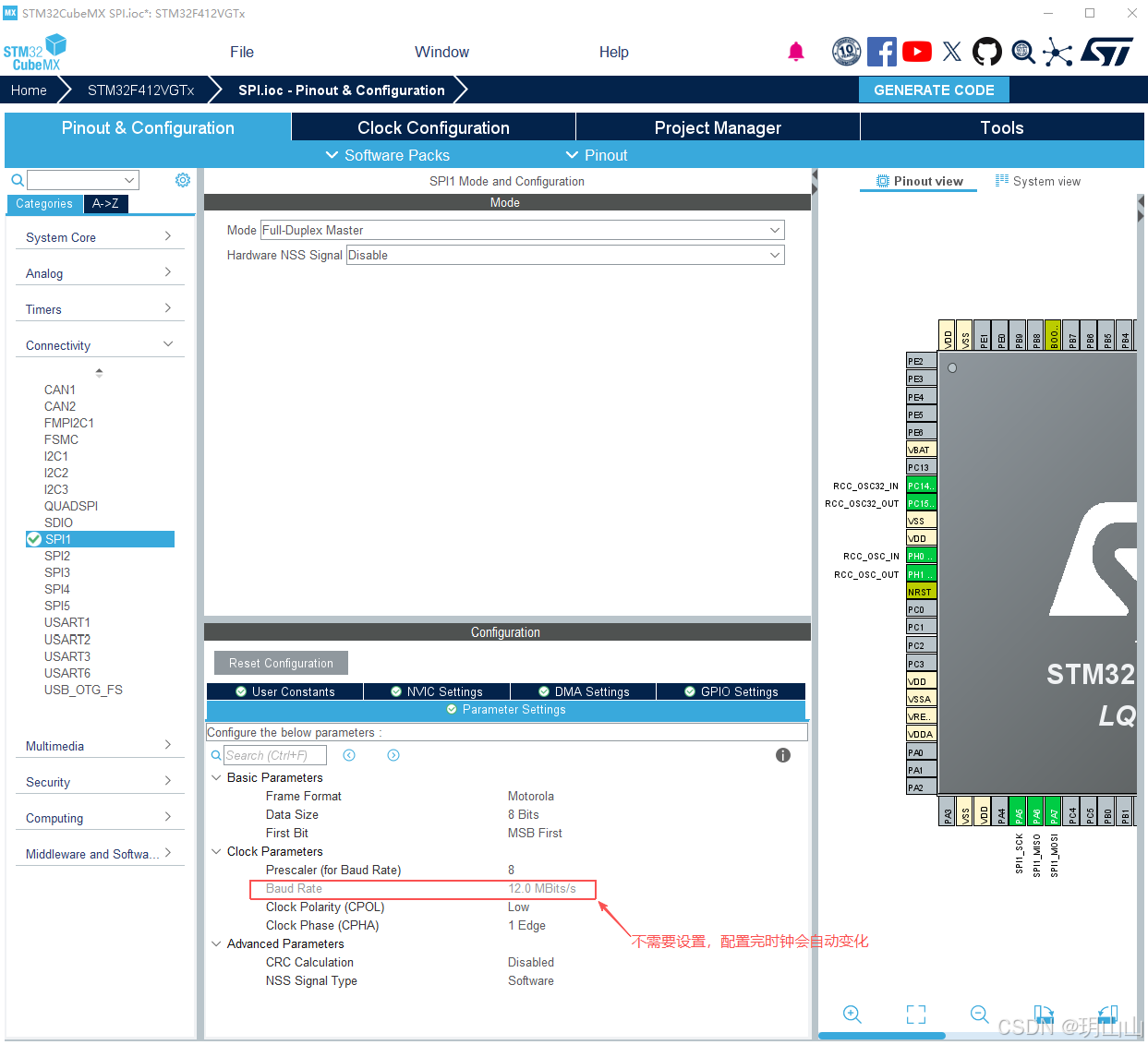Open the DMA Settings tab
1148x1045 pixels.
pos(583,691)
